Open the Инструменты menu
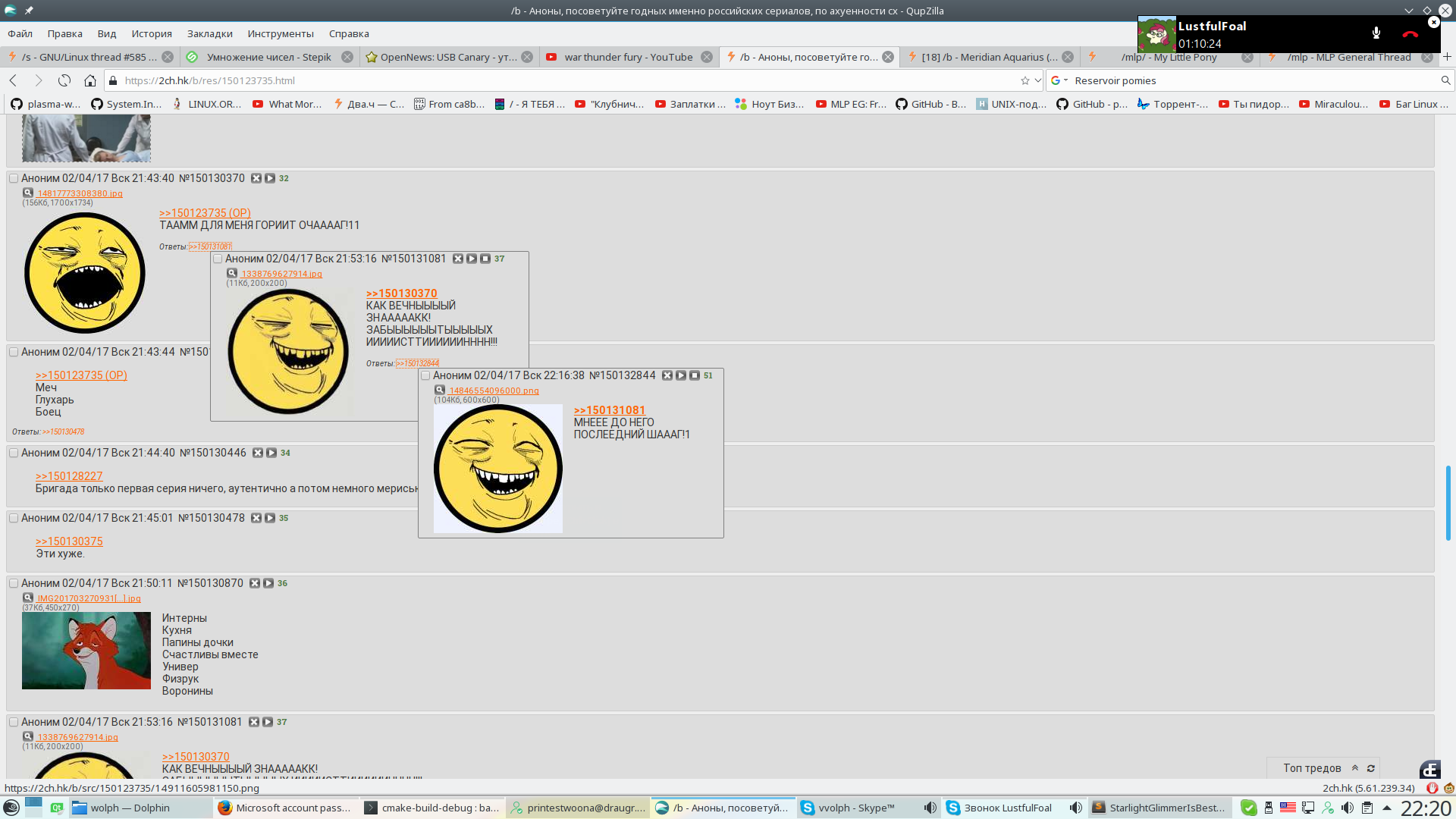The image size is (1456, 819). [x=281, y=33]
